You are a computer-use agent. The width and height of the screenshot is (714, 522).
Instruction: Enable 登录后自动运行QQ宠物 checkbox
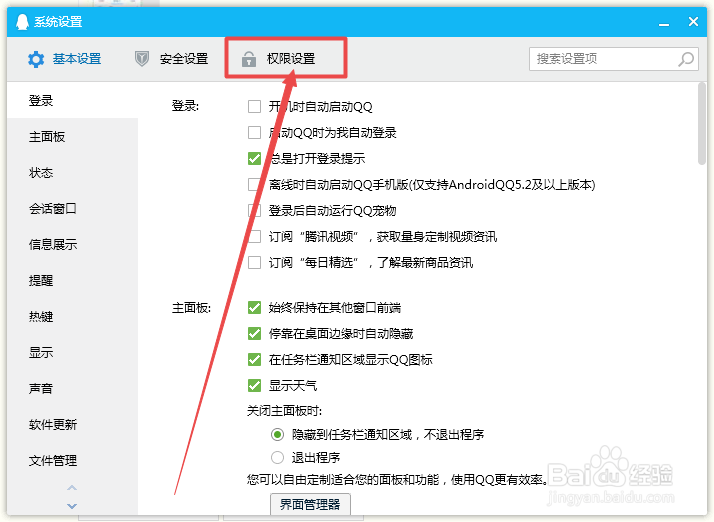255,210
